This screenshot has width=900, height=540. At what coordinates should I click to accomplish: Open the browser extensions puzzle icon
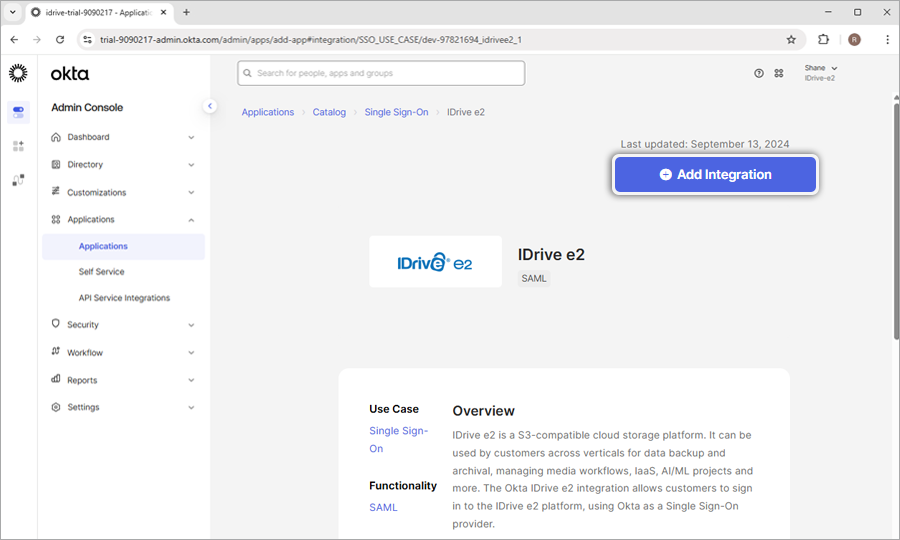[823, 40]
